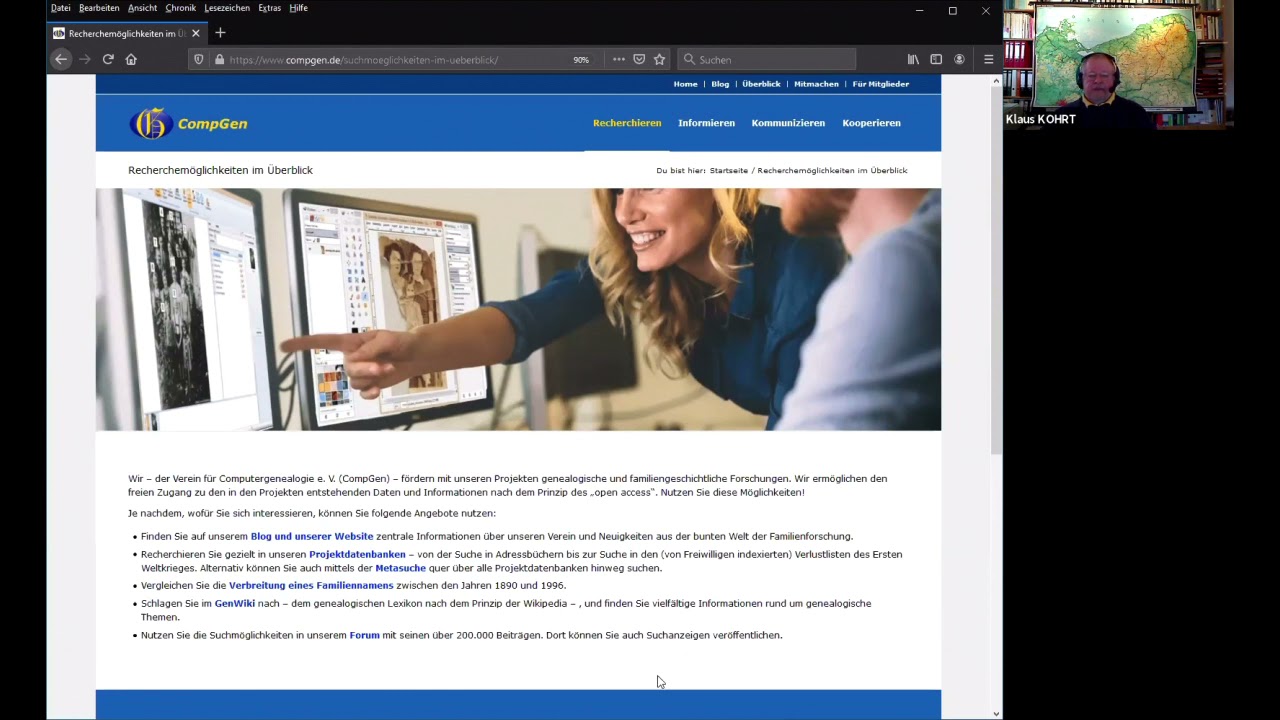Save page to Pocket

point(639,59)
